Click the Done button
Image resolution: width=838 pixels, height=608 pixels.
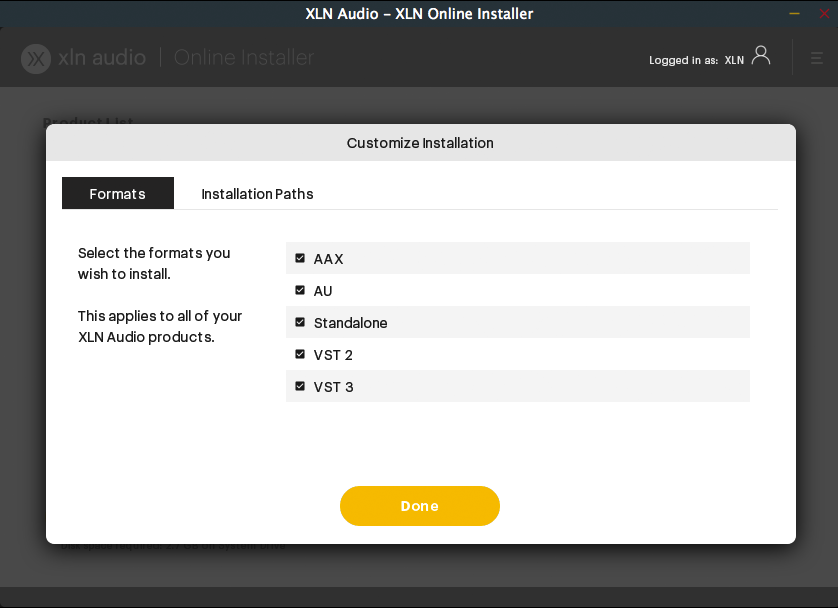(420, 506)
